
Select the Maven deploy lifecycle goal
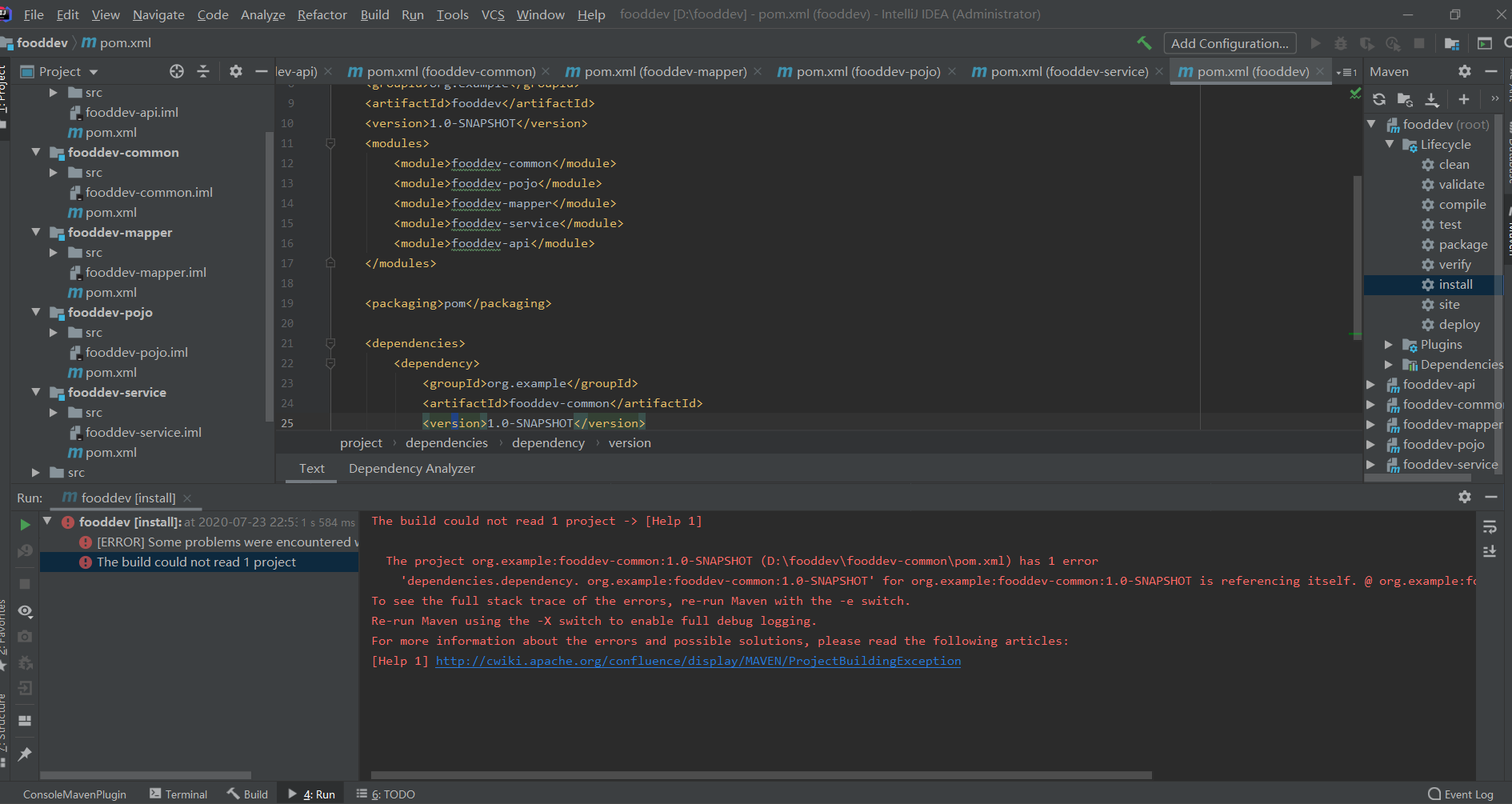coord(1458,325)
